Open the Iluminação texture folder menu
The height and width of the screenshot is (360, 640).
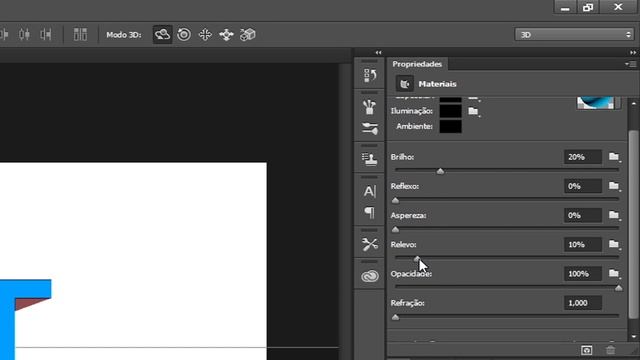click(x=473, y=111)
